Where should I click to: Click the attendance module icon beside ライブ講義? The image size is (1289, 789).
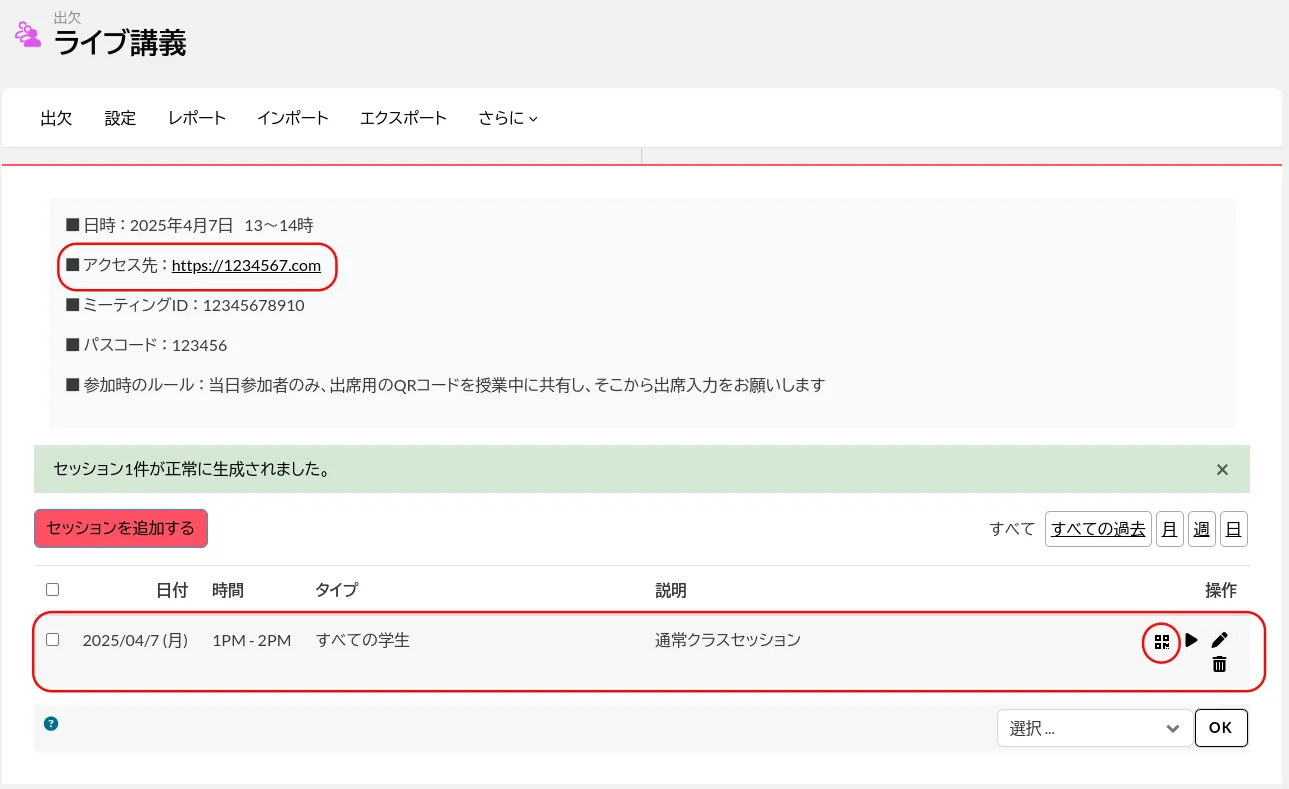28,35
